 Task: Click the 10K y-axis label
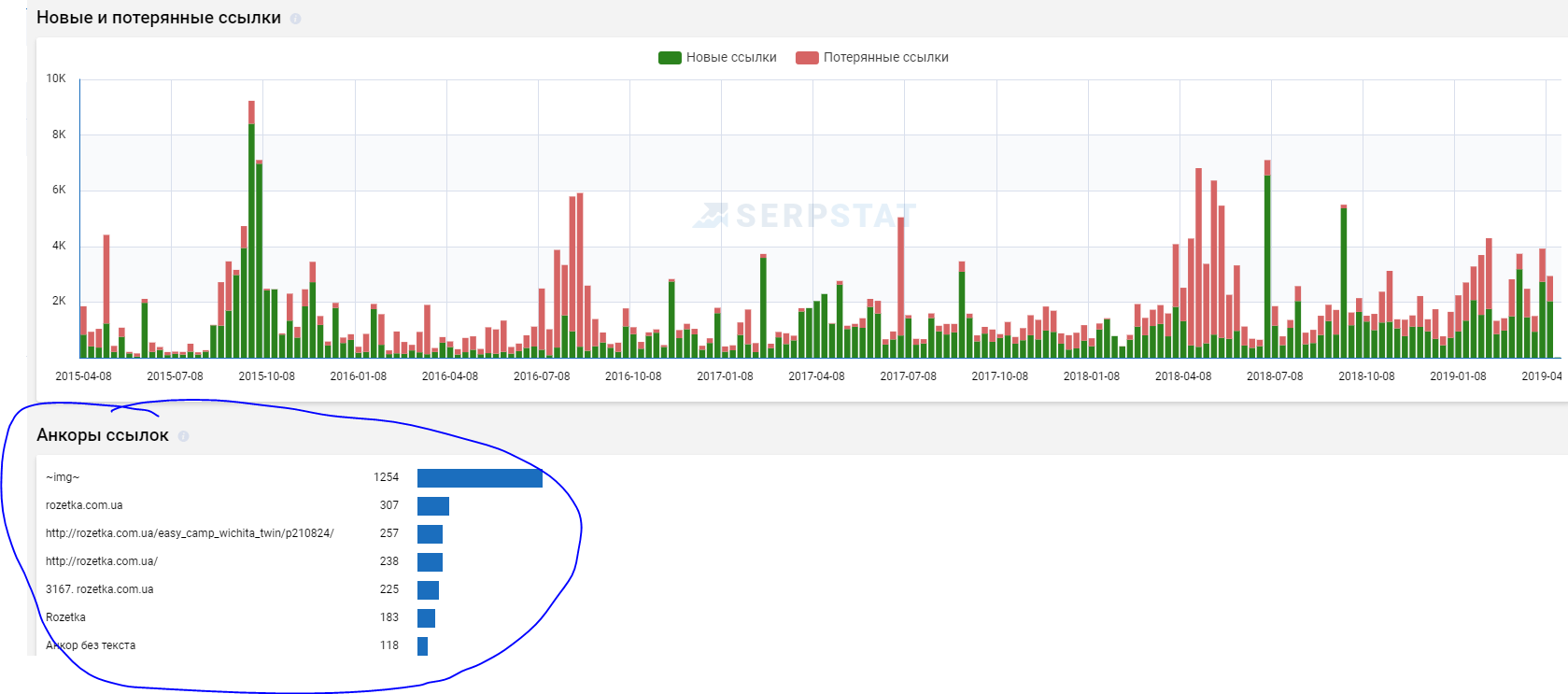(x=56, y=78)
